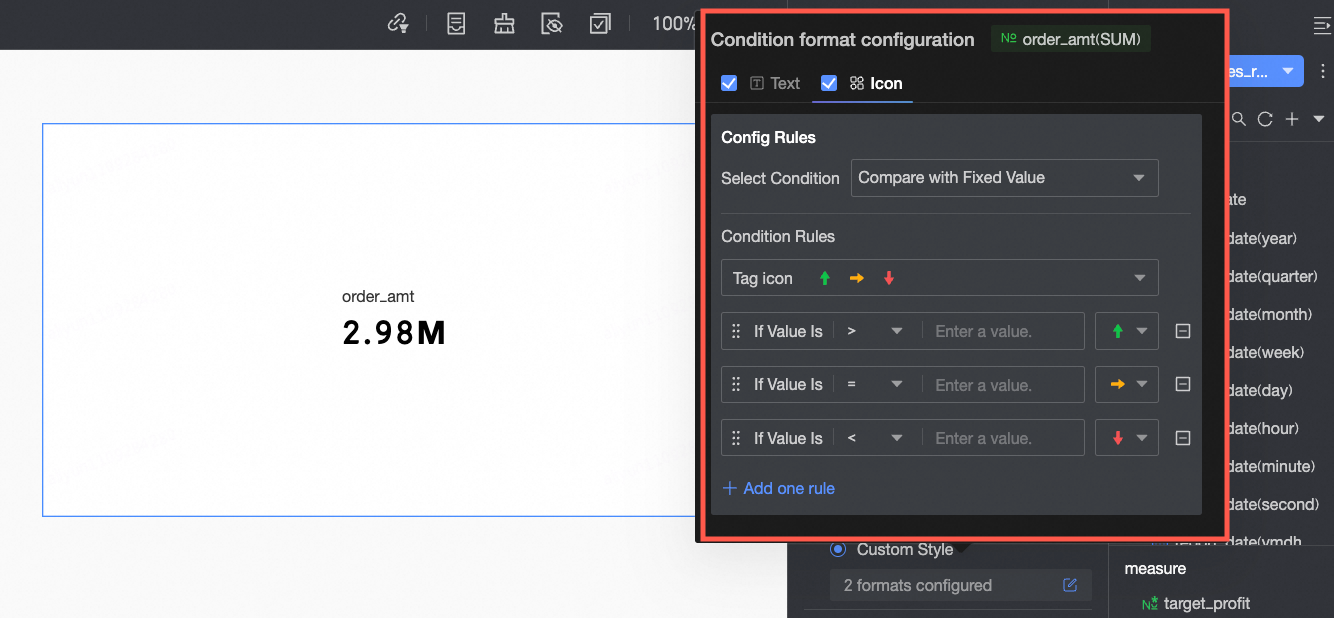The height and width of the screenshot is (618, 1334).
Task: Open the arrow dropdown beside plus icon
Action: point(1319,119)
